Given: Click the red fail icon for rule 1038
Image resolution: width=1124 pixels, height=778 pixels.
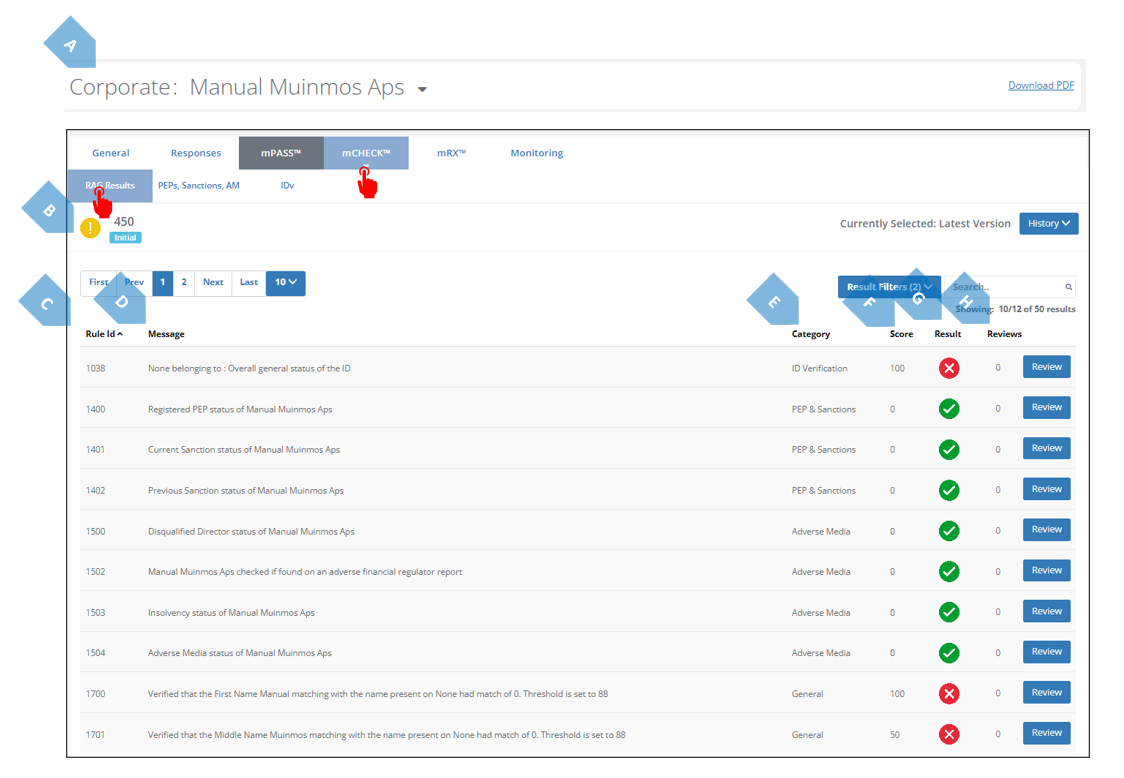Looking at the screenshot, I should pos(948,367).
